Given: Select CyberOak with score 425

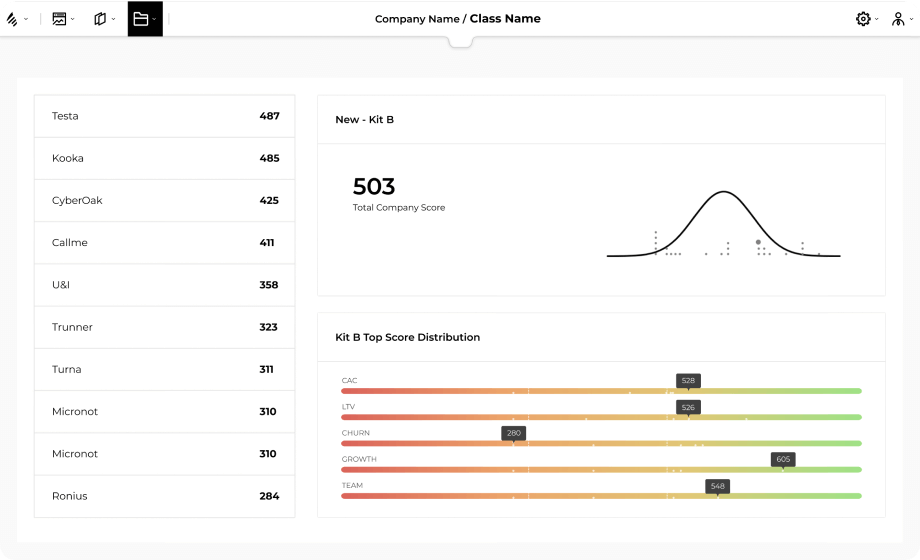Looking at the screenshot, I should click(x=165, y=200).
